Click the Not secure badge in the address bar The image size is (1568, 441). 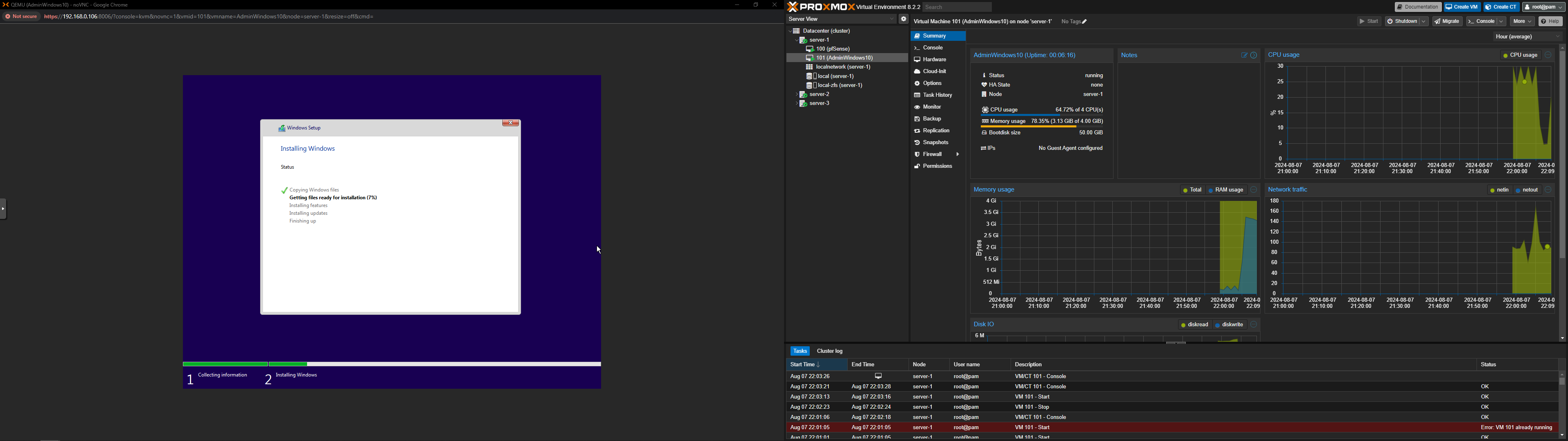(21, 17)
